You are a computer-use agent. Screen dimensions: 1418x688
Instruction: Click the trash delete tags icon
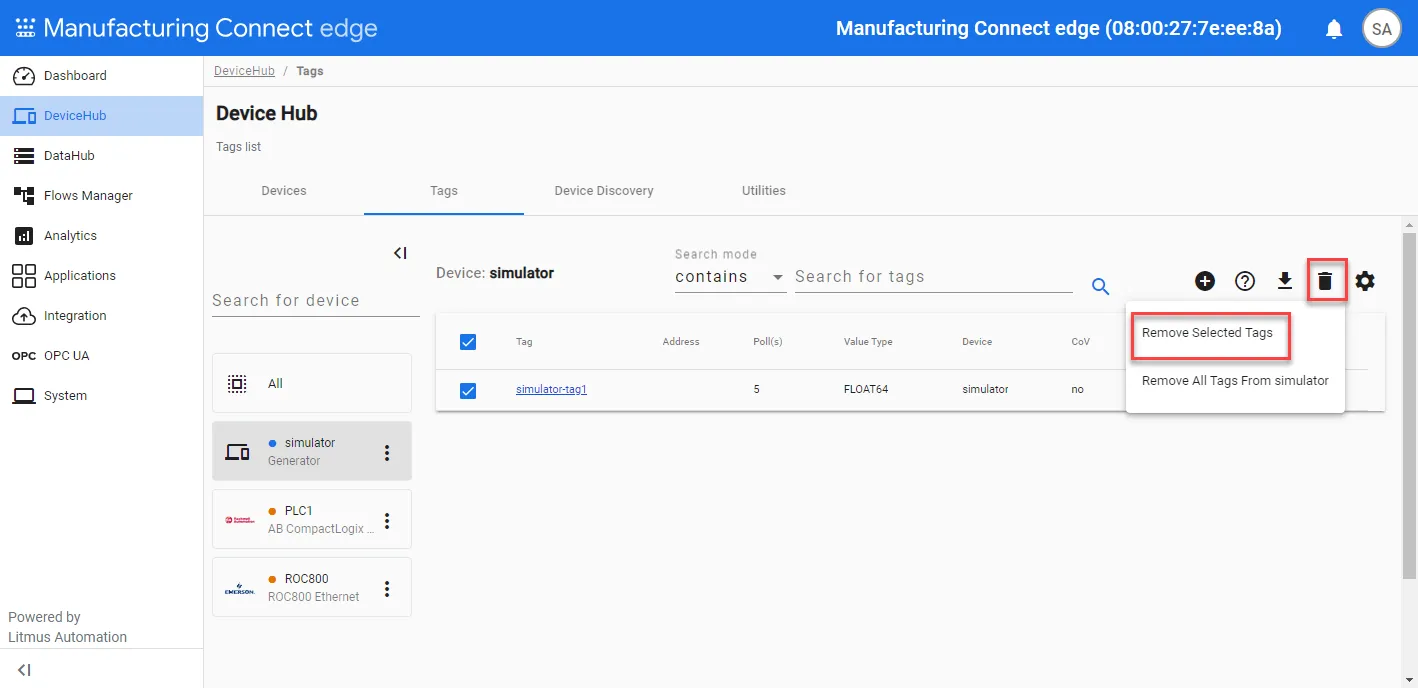click(1325, 282)
